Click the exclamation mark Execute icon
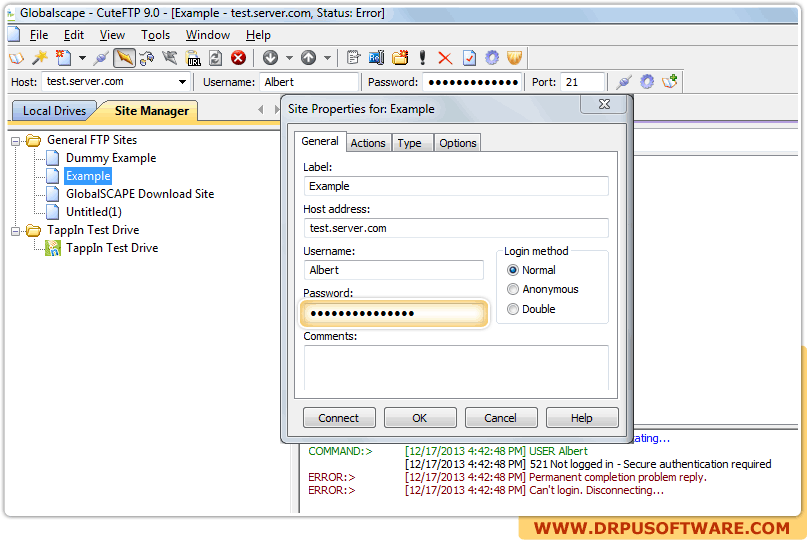This screenshot has height=540, width=807. [423, 58]
